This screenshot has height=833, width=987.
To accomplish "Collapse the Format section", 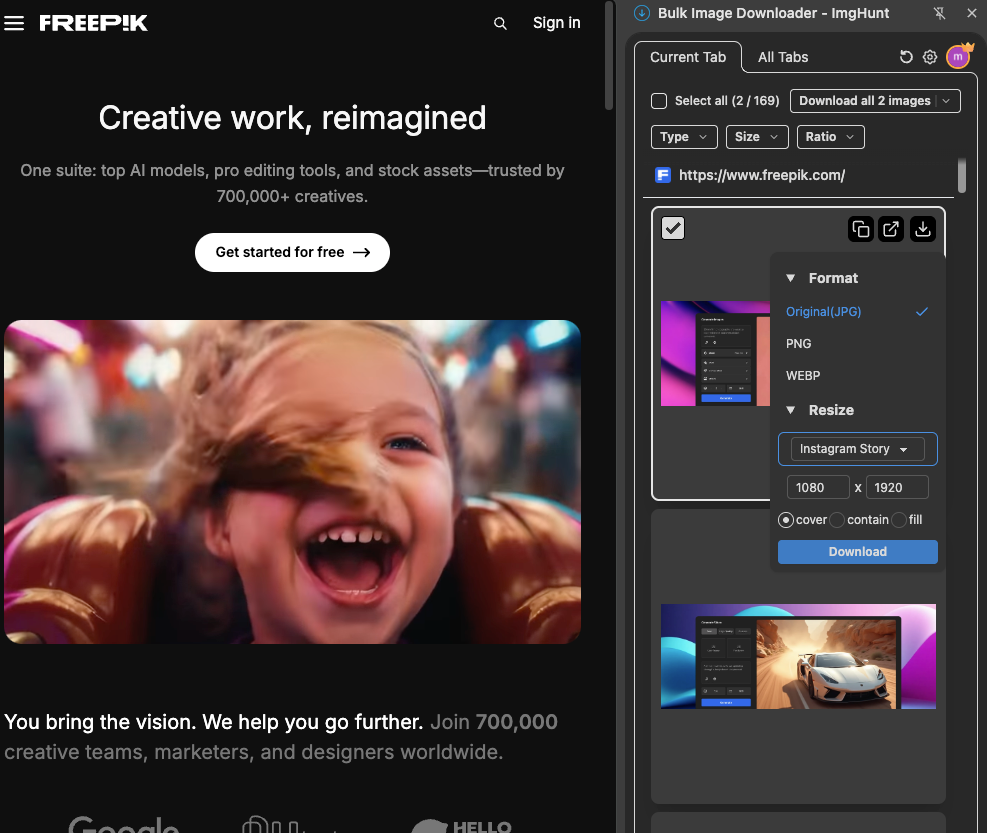I will (791, 278).
